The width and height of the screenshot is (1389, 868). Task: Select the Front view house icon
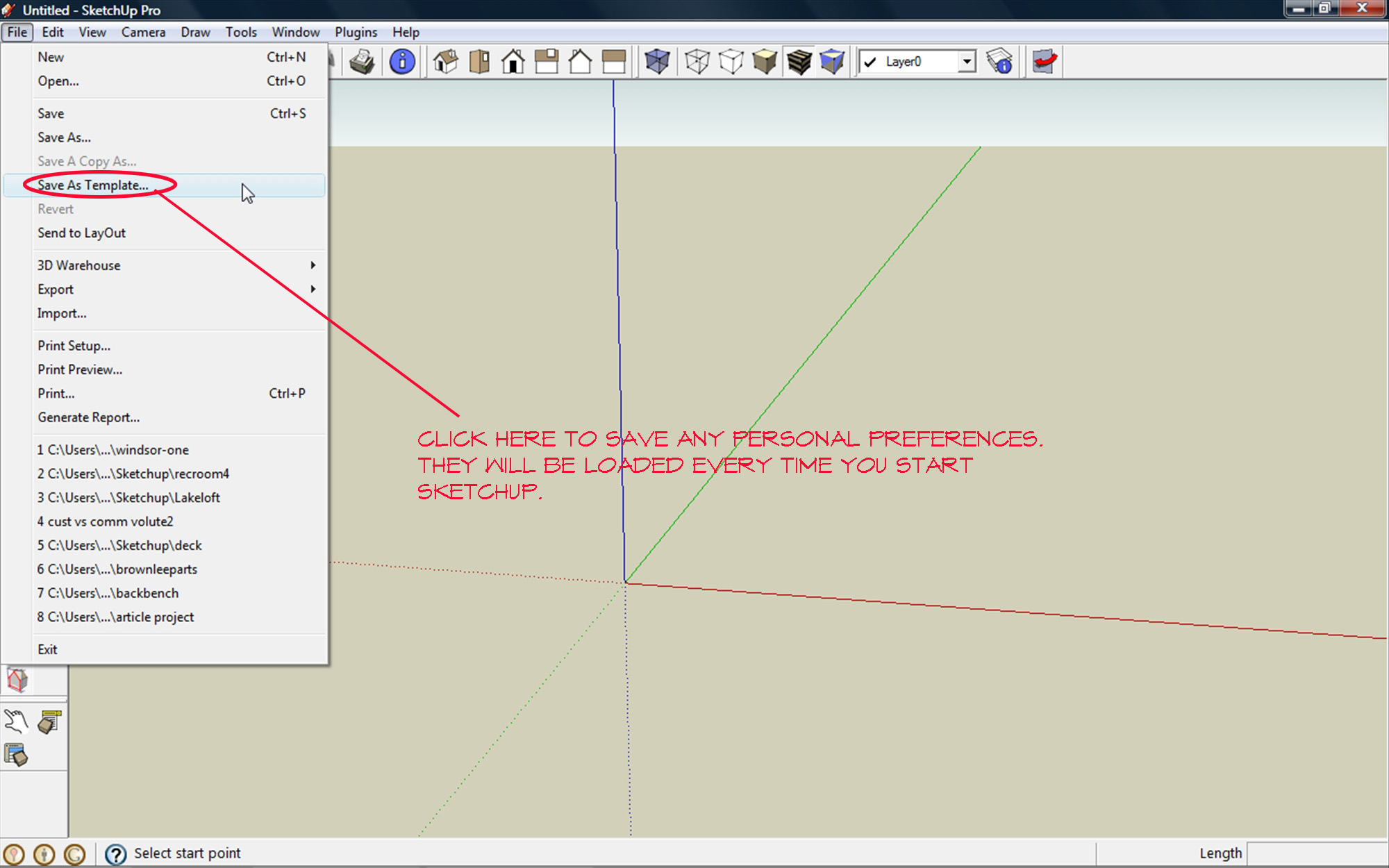pos(513,62)
